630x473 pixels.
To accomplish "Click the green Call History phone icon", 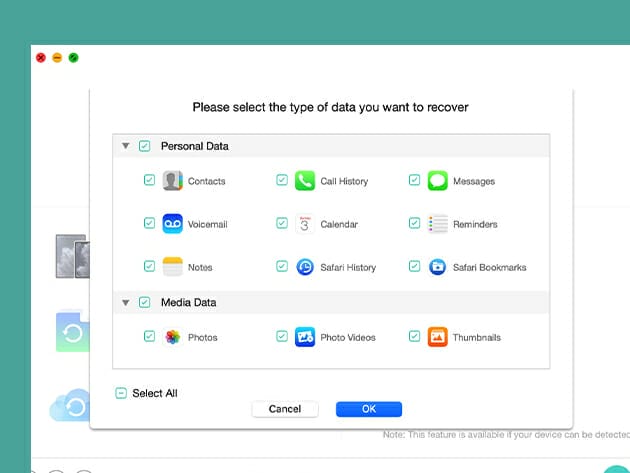I will pos(305,181).
